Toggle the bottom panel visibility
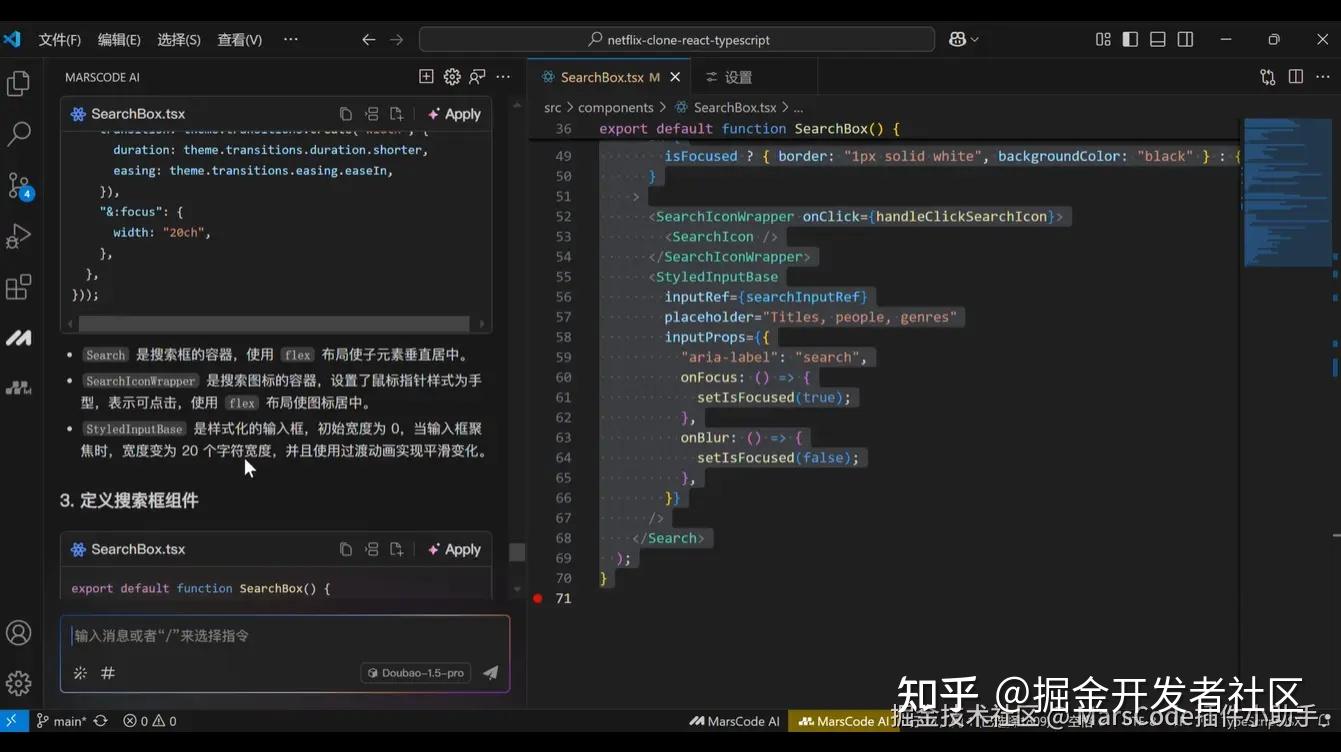The width and height of the screenshot is (1341, 752). coord(1158,39)
